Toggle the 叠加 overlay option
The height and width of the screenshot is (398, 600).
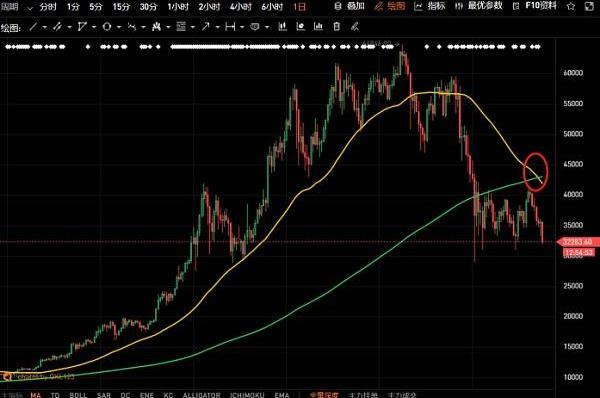350,6
